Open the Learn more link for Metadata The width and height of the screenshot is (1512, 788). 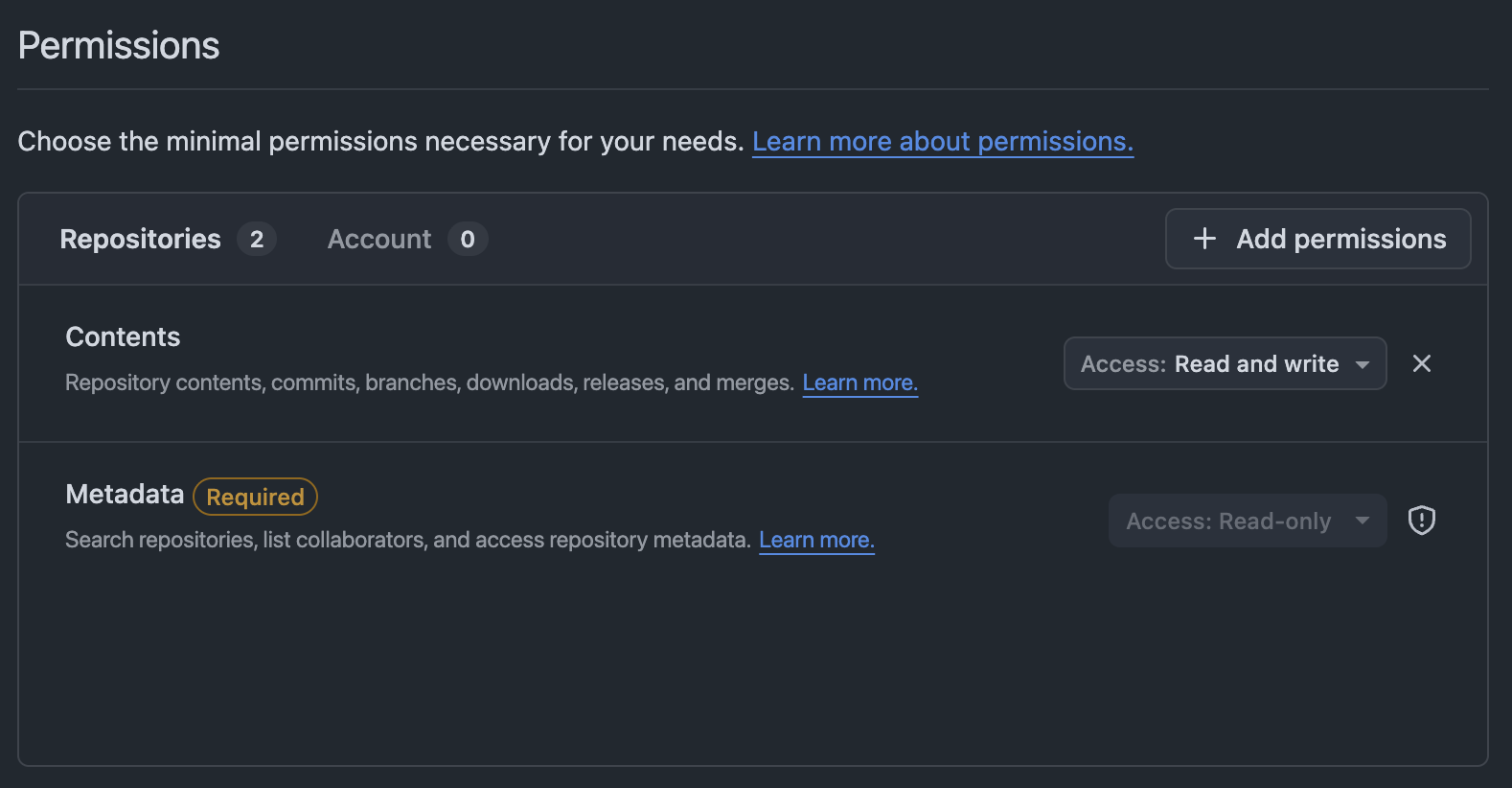[x=816, y=540]
